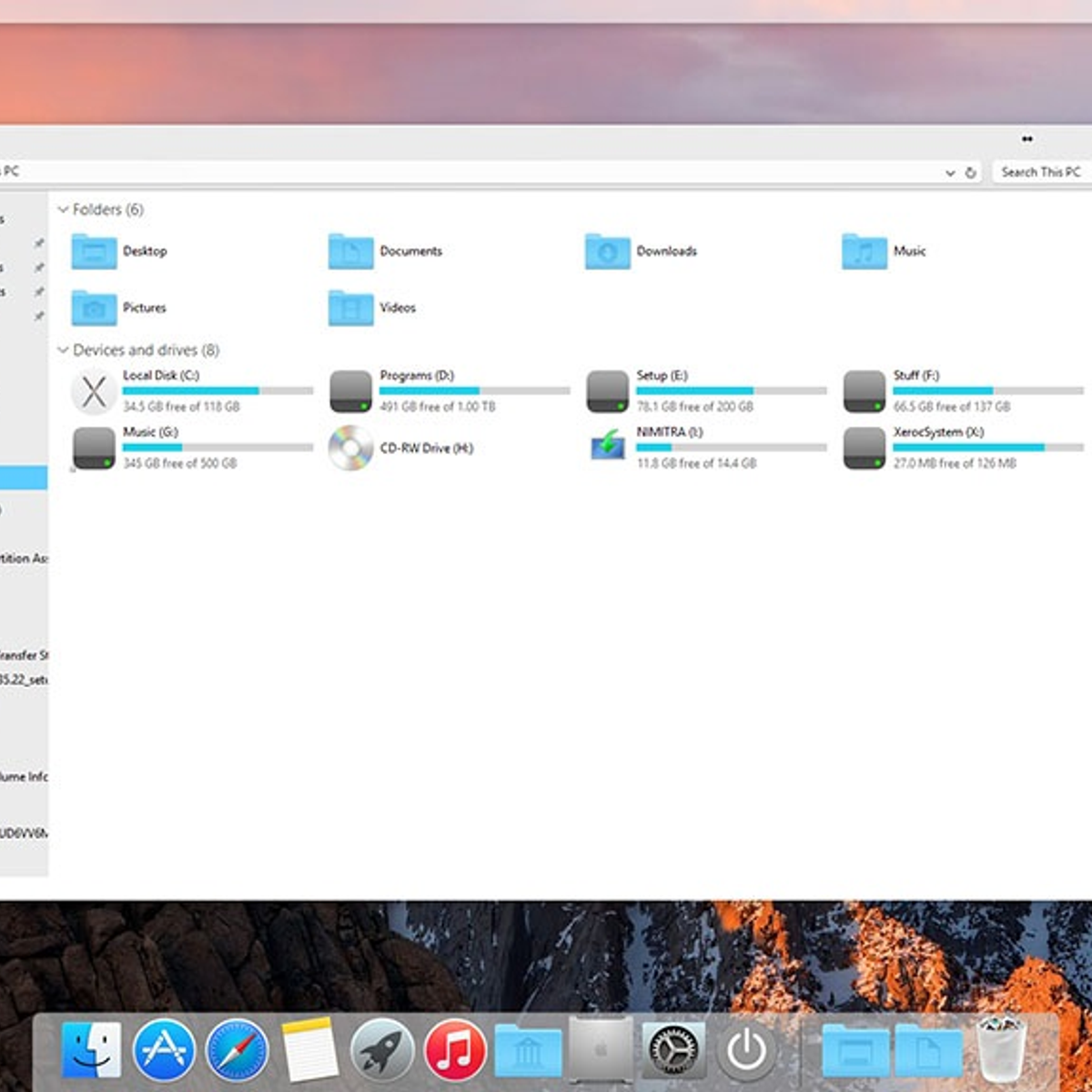Open the Safari compass icon
Viewport: 1092px width, 1092px height.
pyautogui.click(x=238, y=1049)
